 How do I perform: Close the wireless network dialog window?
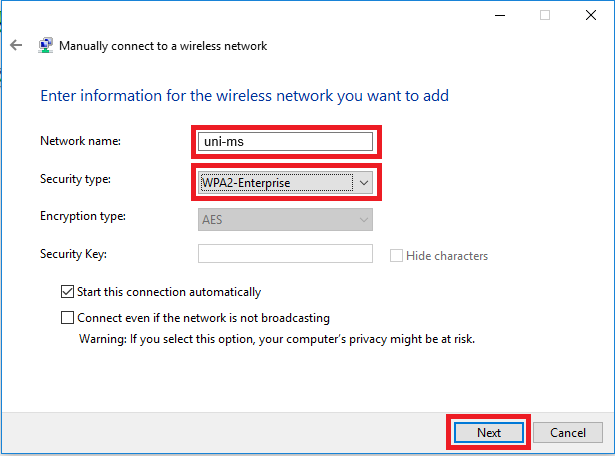click(x=592, y=15)
